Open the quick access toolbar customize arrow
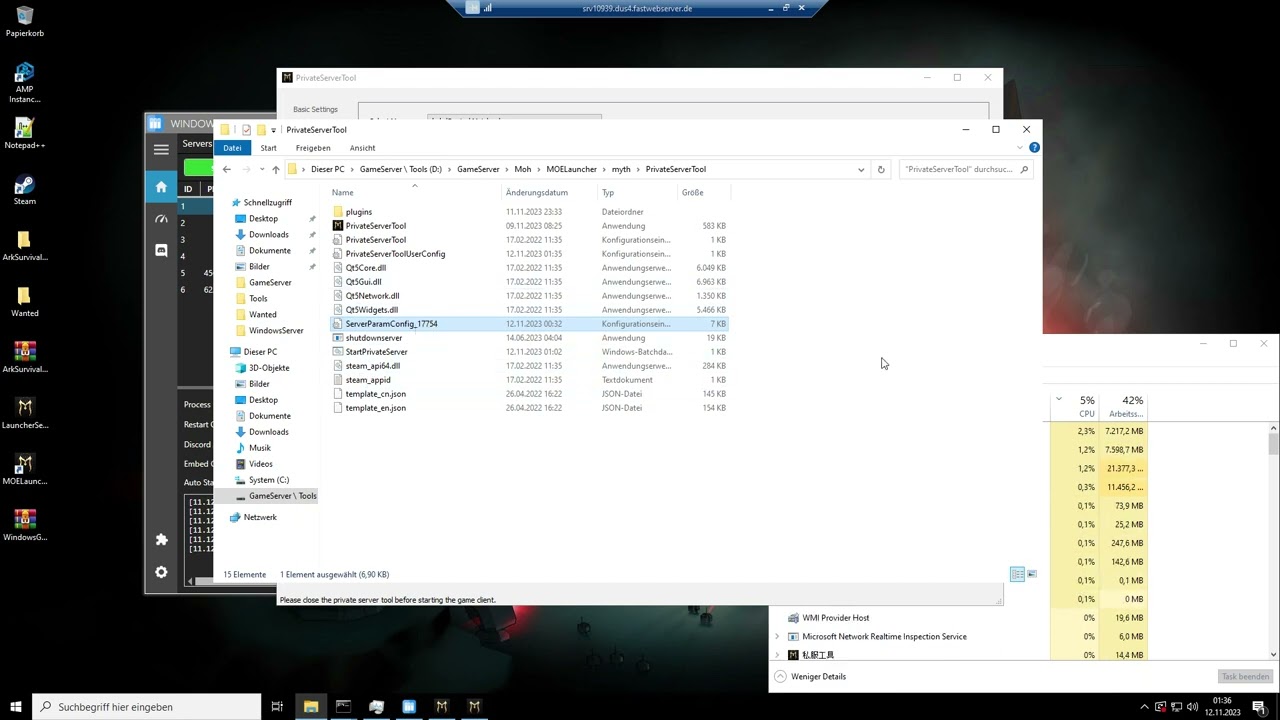Screen dimensions: 1280x720 (x=273, y=130)
